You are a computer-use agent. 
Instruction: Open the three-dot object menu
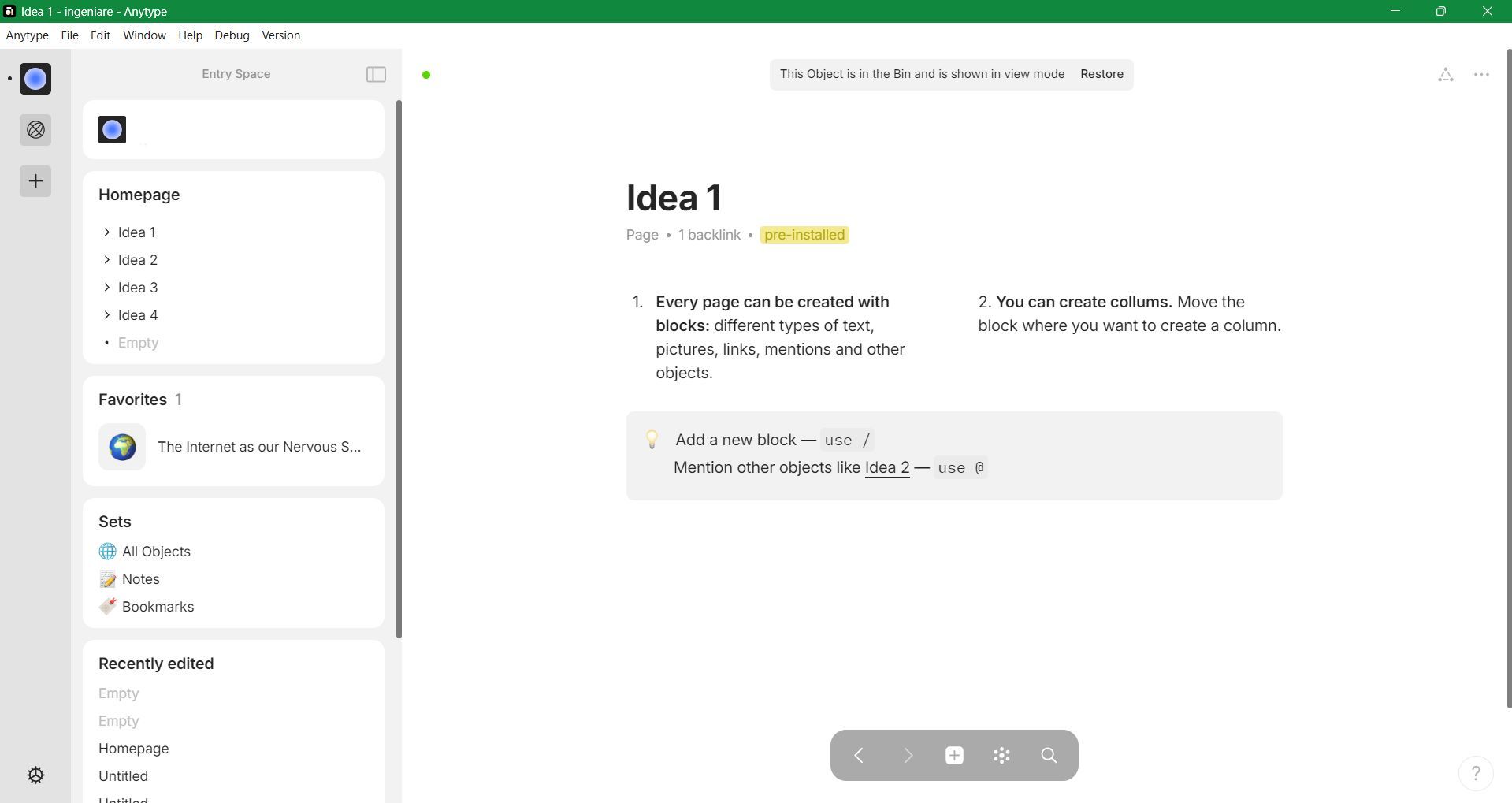click(x=1481, y=75)
